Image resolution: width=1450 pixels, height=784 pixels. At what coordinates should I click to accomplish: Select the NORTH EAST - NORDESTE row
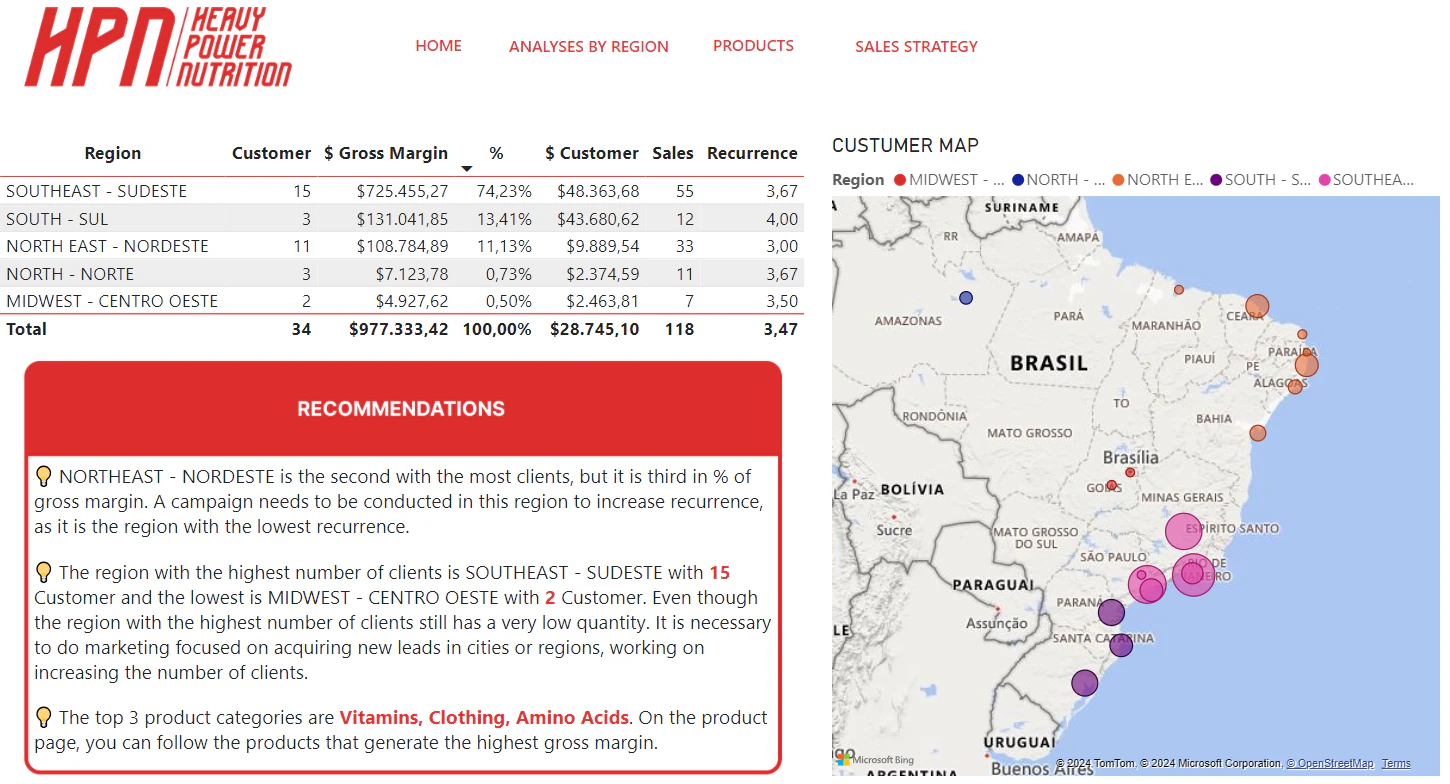(402, 246)
